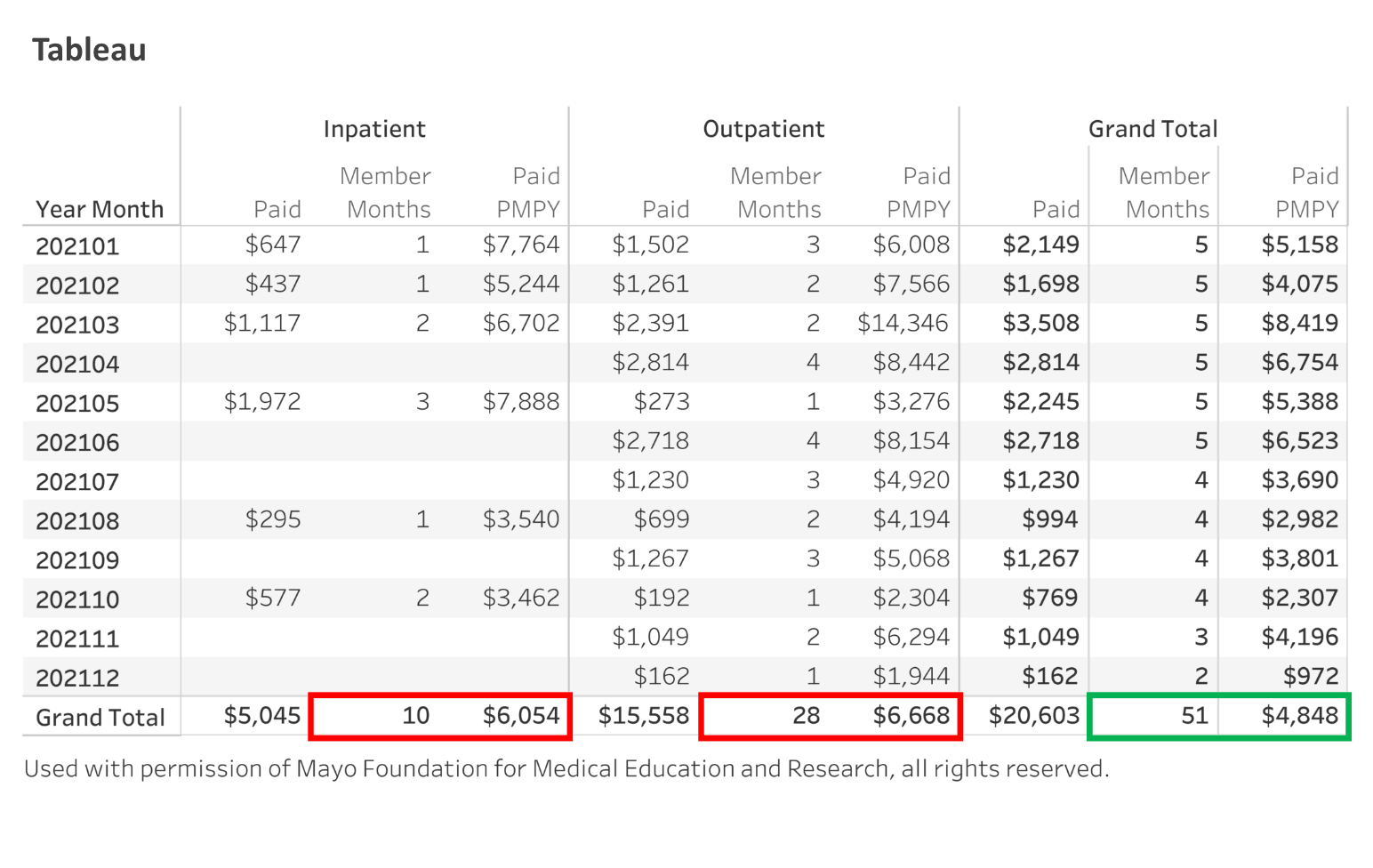
Task: Click the $3,540 Paid PMPY cell
Action: 521,518
